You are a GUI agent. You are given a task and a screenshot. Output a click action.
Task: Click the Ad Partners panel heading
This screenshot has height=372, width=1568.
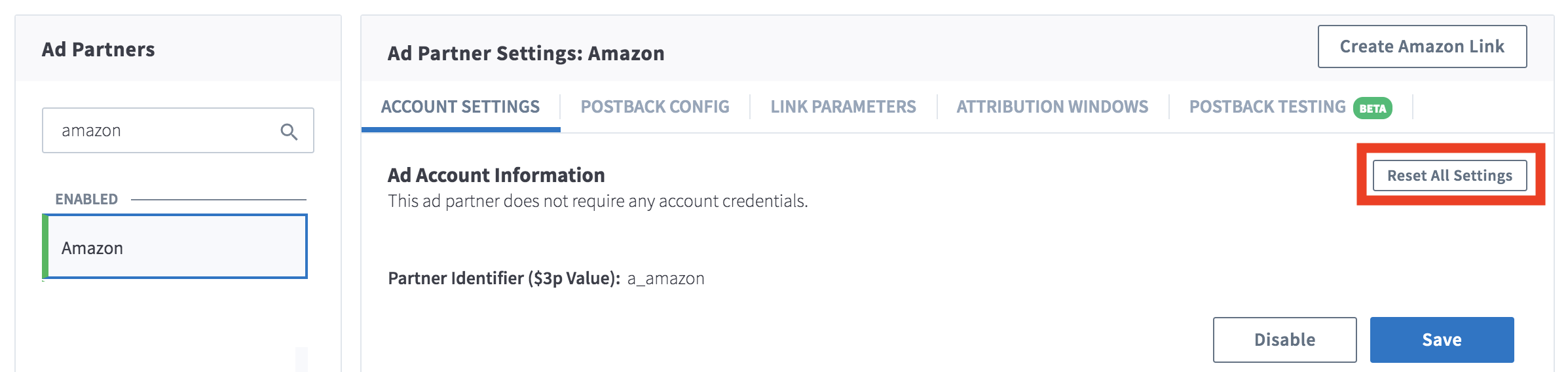click(98, 50)
